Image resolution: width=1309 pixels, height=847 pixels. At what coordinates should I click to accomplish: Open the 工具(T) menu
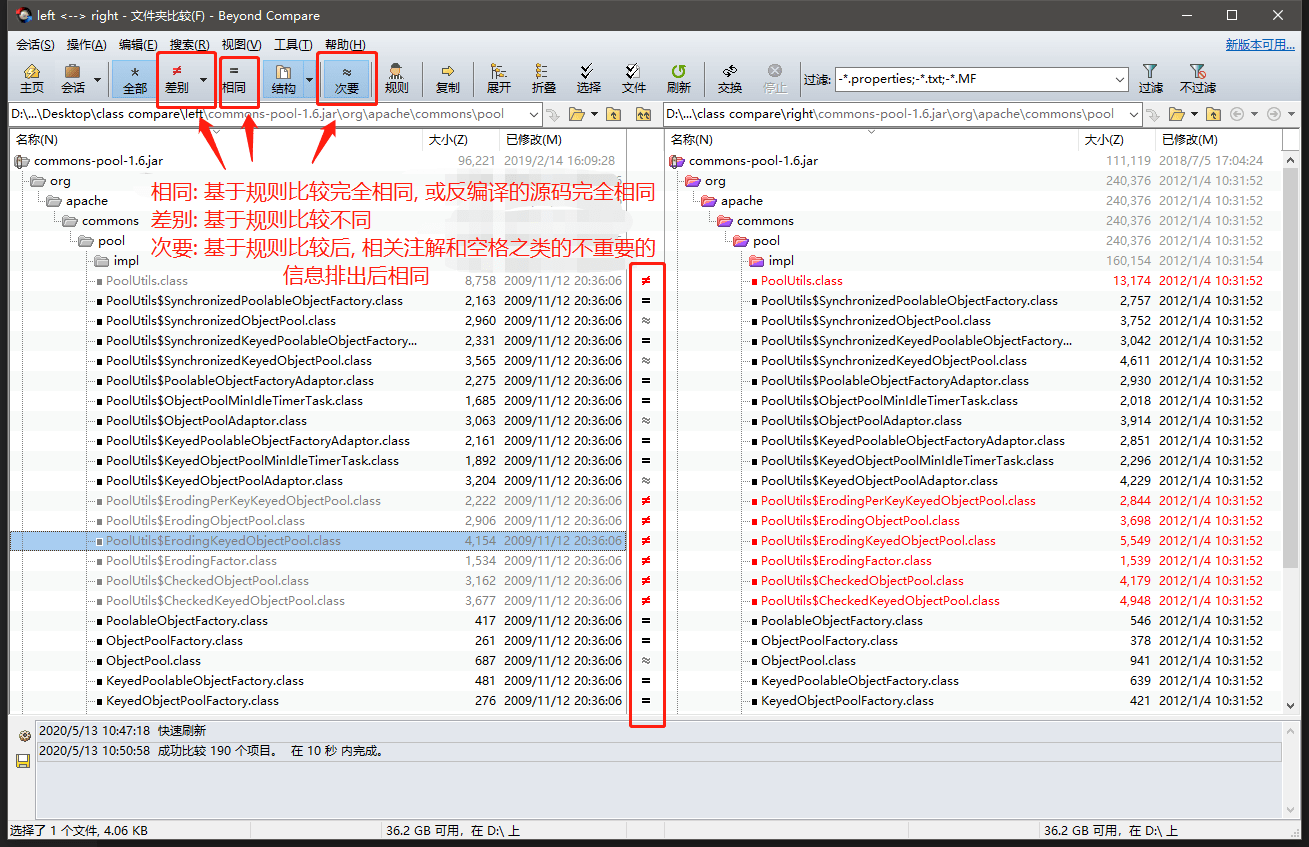tap(293, 45)
